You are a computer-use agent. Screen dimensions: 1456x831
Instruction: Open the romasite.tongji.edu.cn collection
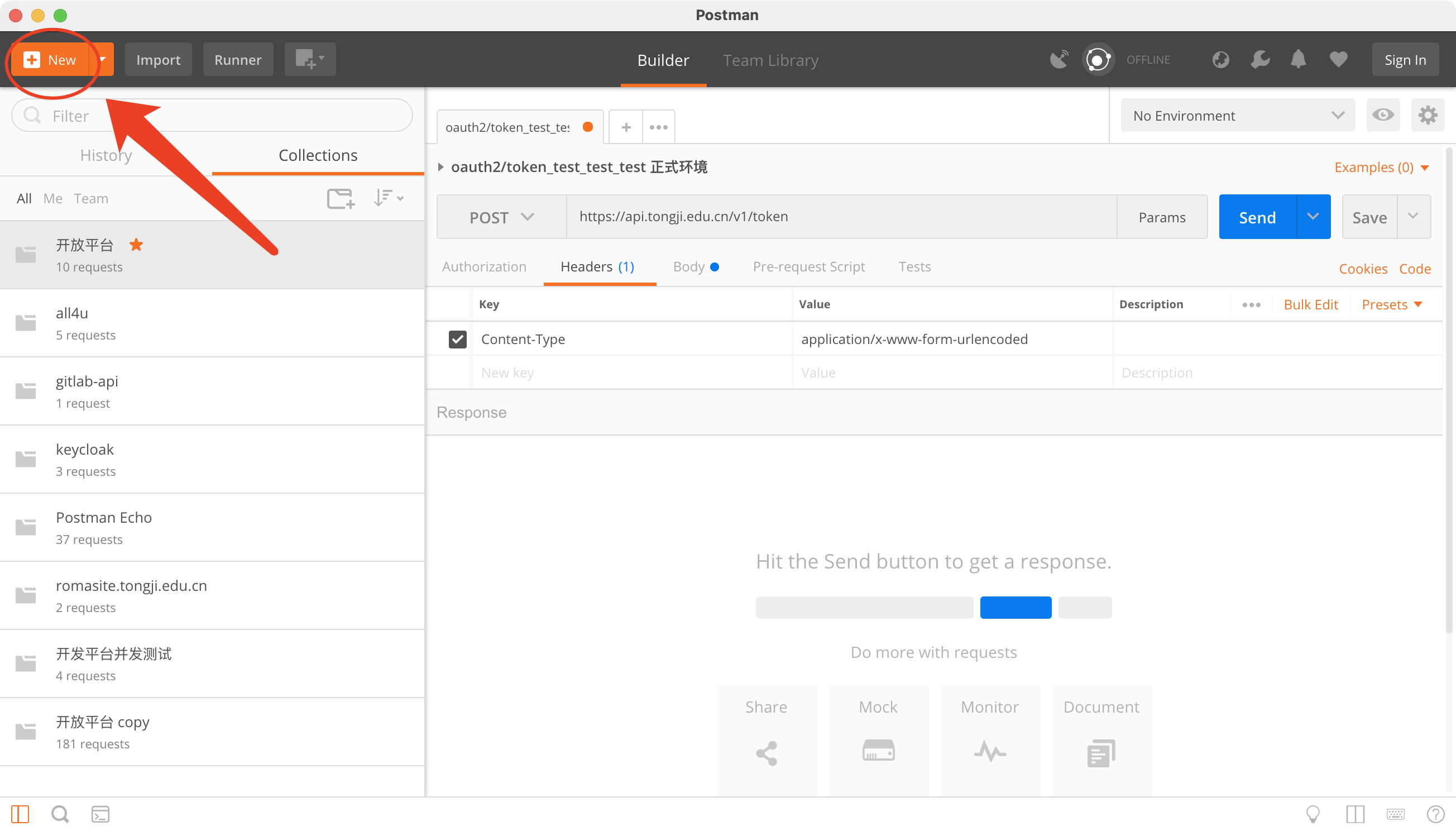click(212, 595)
